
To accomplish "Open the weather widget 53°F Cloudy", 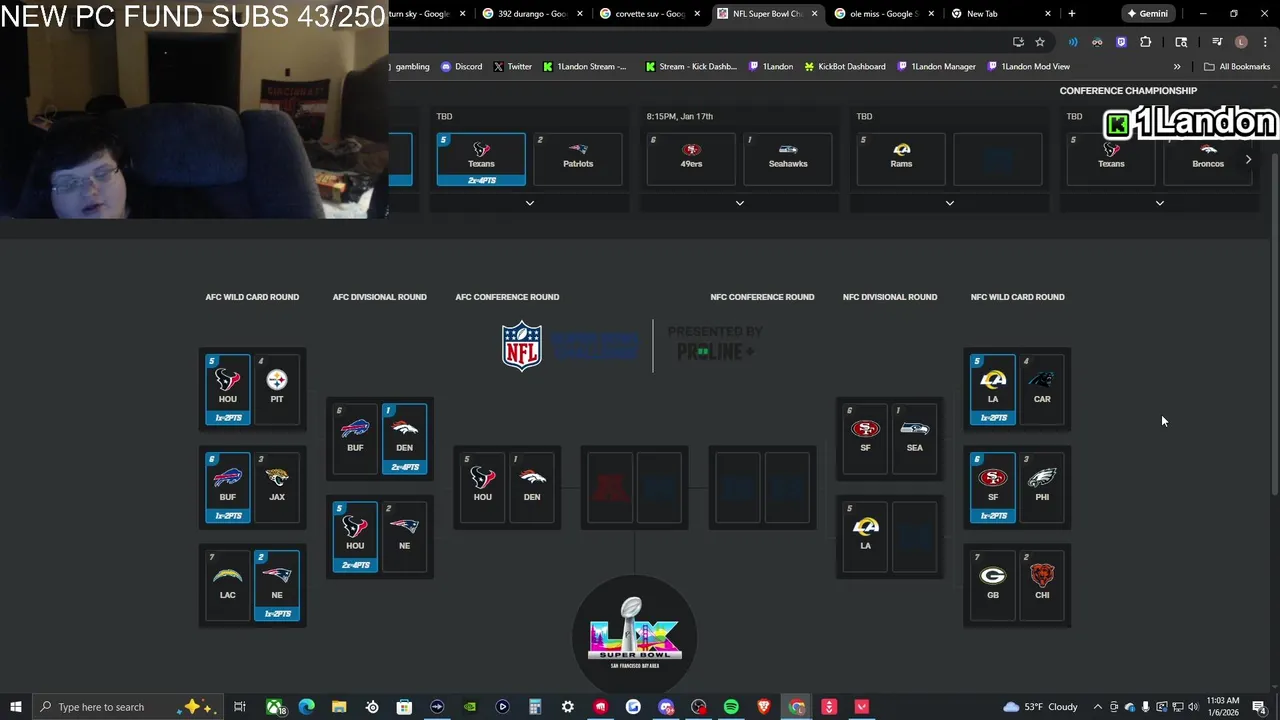I will click(1041, 707).
